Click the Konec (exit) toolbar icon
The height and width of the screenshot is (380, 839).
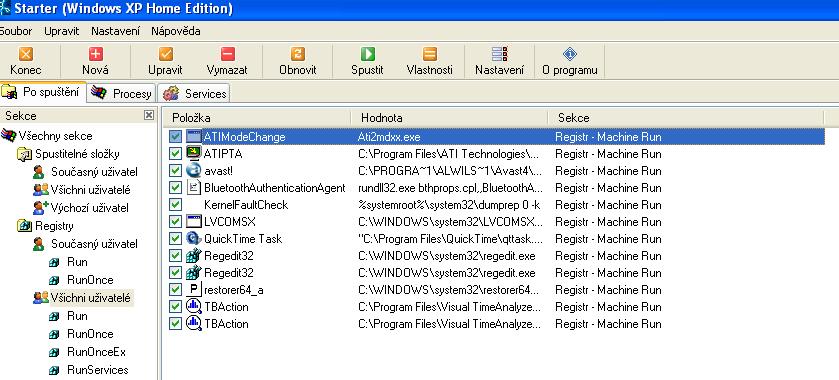point(26,54)
